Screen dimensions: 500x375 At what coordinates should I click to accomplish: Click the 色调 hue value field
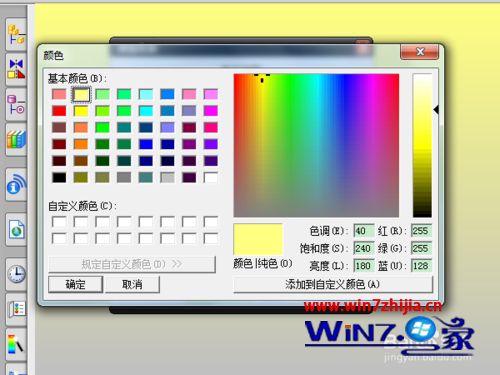363,231
